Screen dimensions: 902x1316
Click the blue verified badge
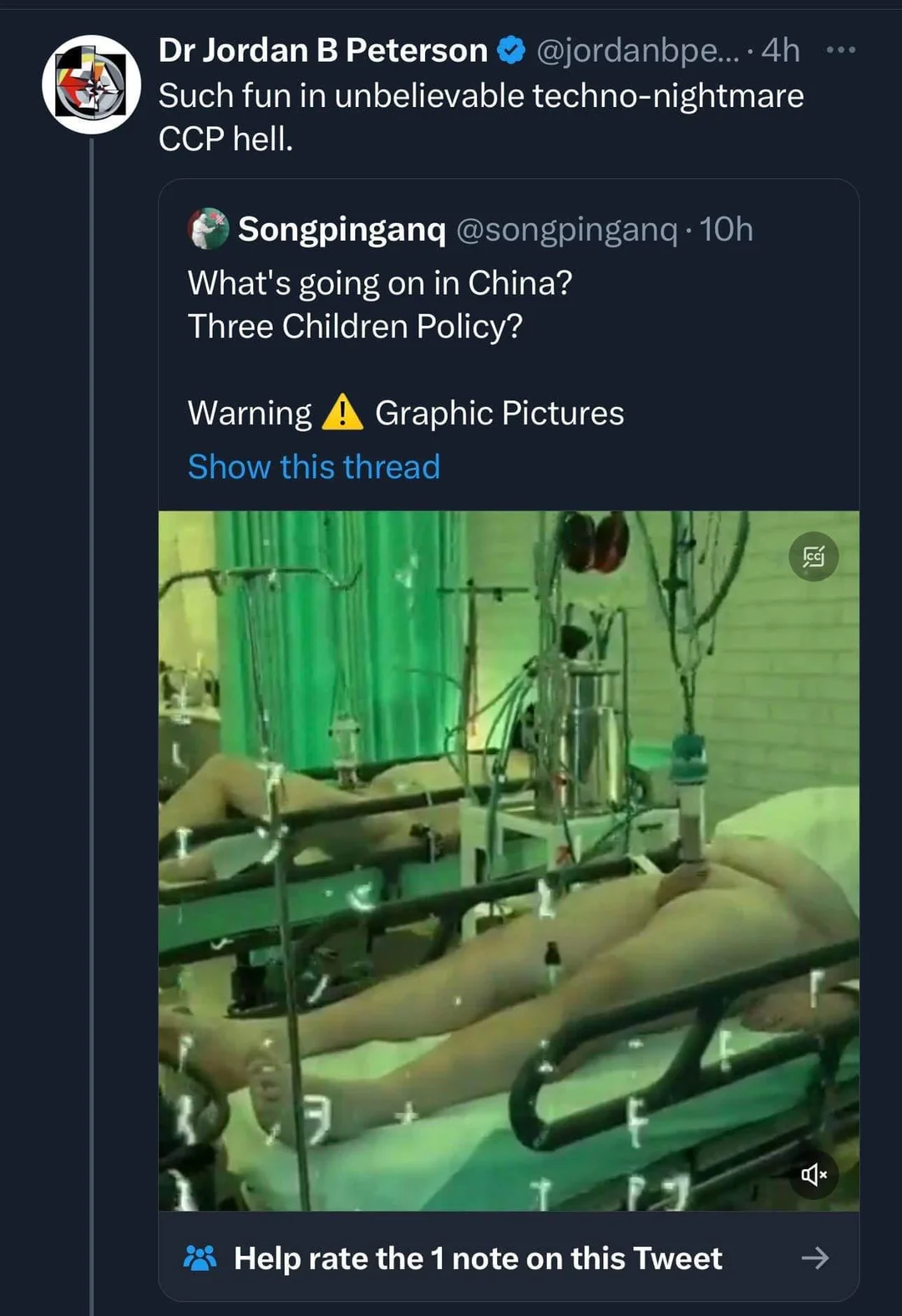pos(511,51)
